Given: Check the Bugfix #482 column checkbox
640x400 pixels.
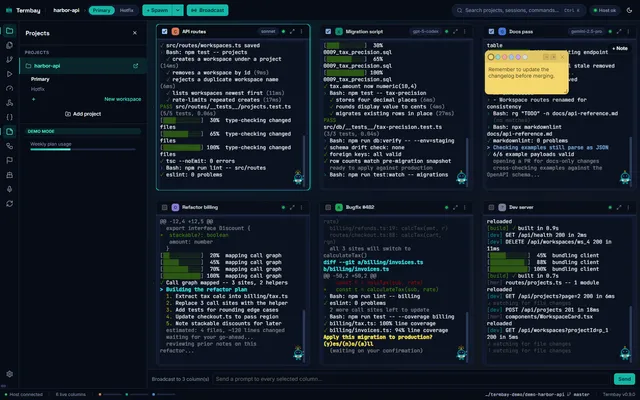Looking at the screenshot, I should coord(328,207).
